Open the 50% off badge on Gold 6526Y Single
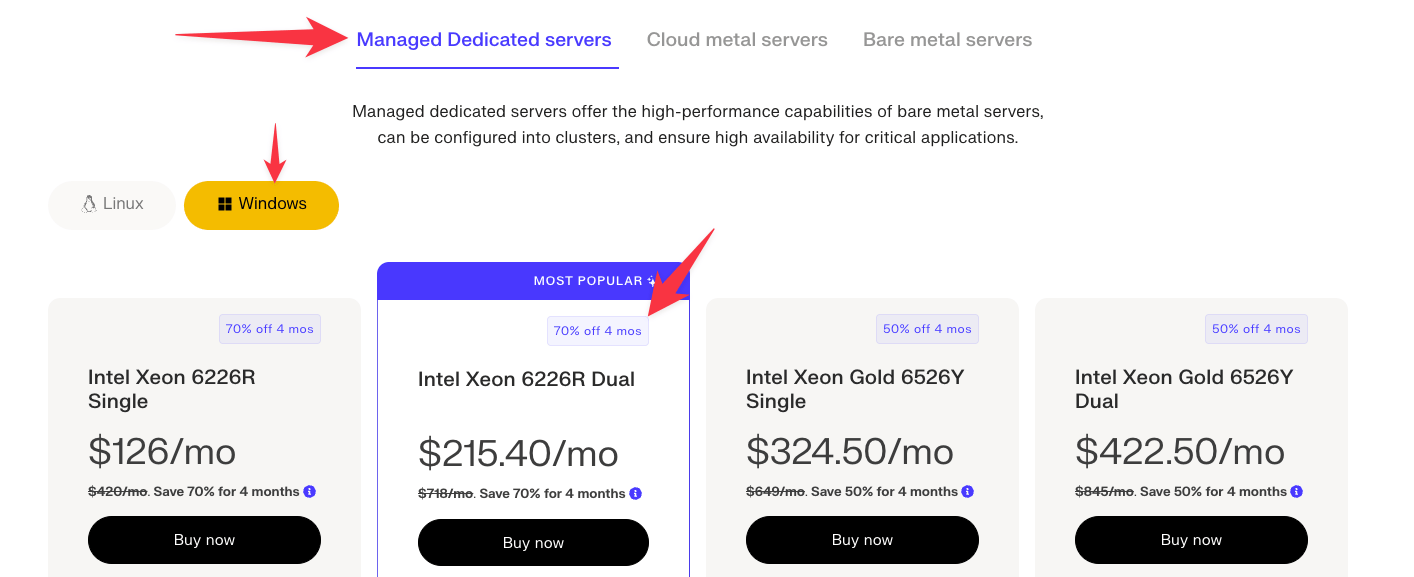 (927, 328)
